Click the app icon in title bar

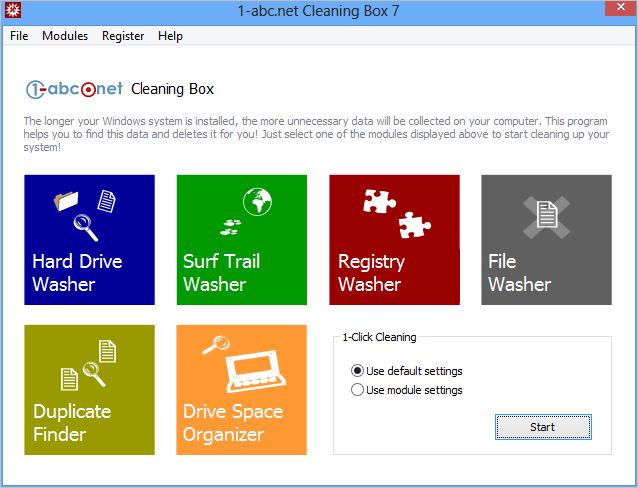coord(13,11)
